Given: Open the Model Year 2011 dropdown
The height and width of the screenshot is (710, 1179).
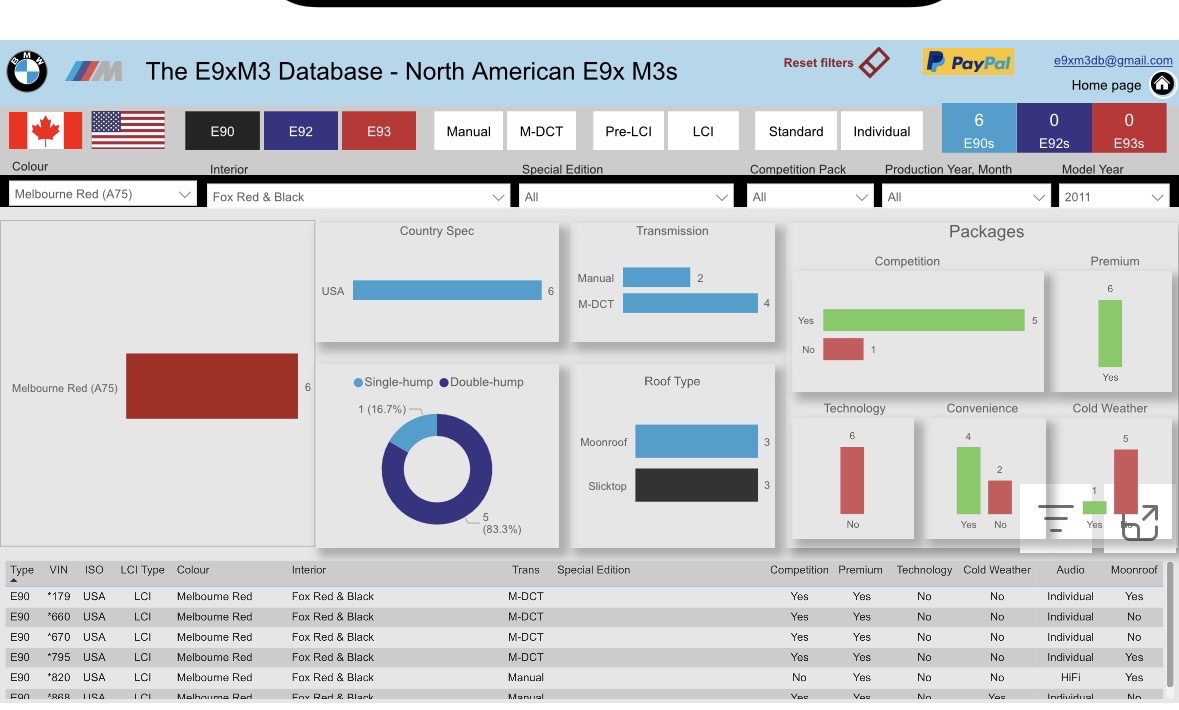Looking at the screenshot, I should point(1114,197).
